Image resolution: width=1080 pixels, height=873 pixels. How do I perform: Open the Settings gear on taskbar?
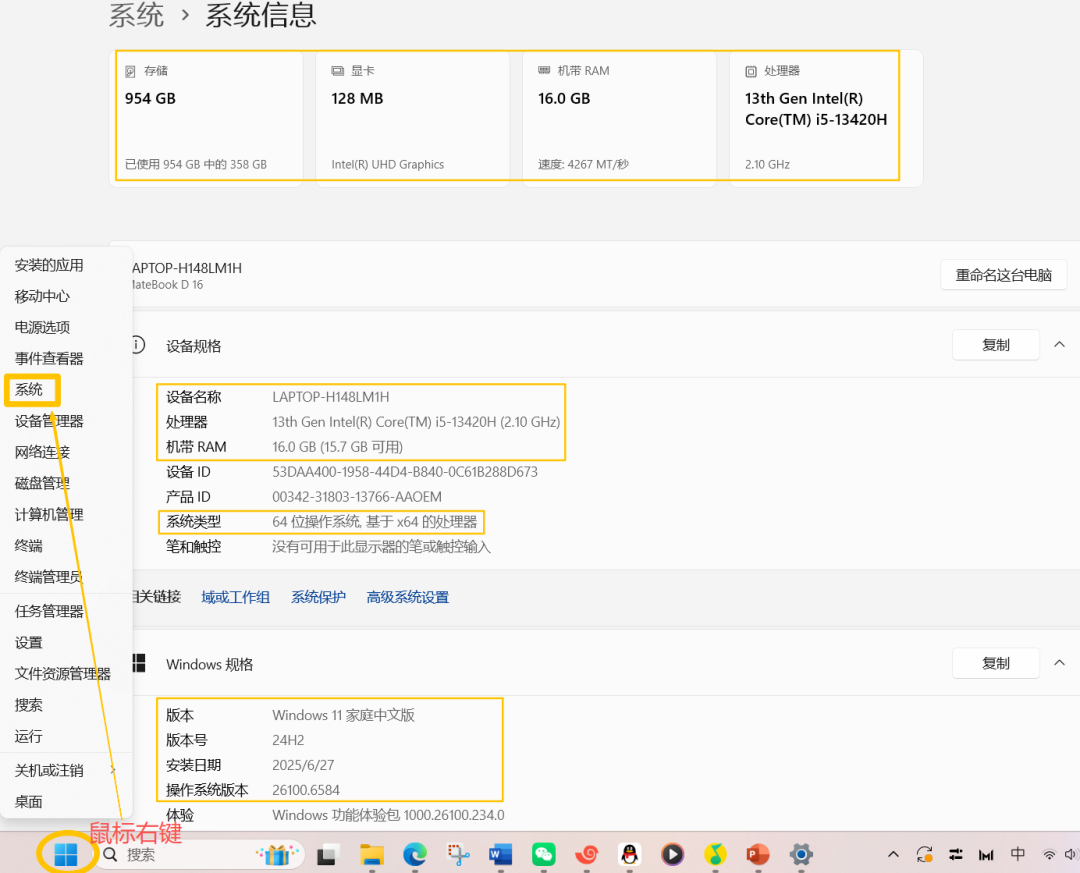point(801,854)
